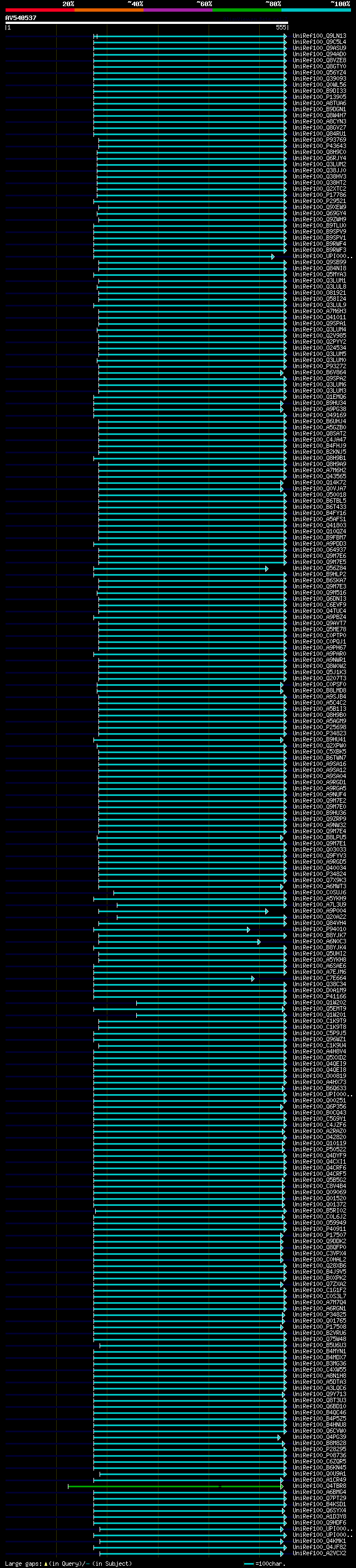The image size is (356, 1568).
Task: Open hit UniRef100_P13905
Action: pyautogui.click(x=319, y=97)
